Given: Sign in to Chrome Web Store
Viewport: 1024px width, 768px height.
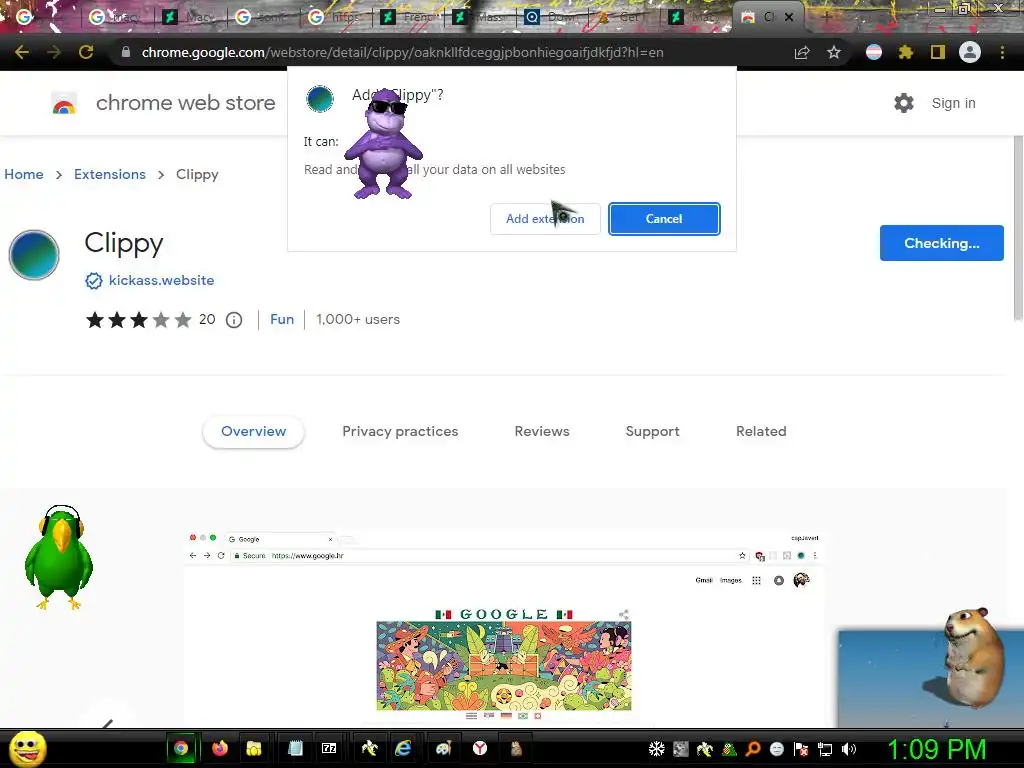Looking at the screenshot, I should [953, 103].
